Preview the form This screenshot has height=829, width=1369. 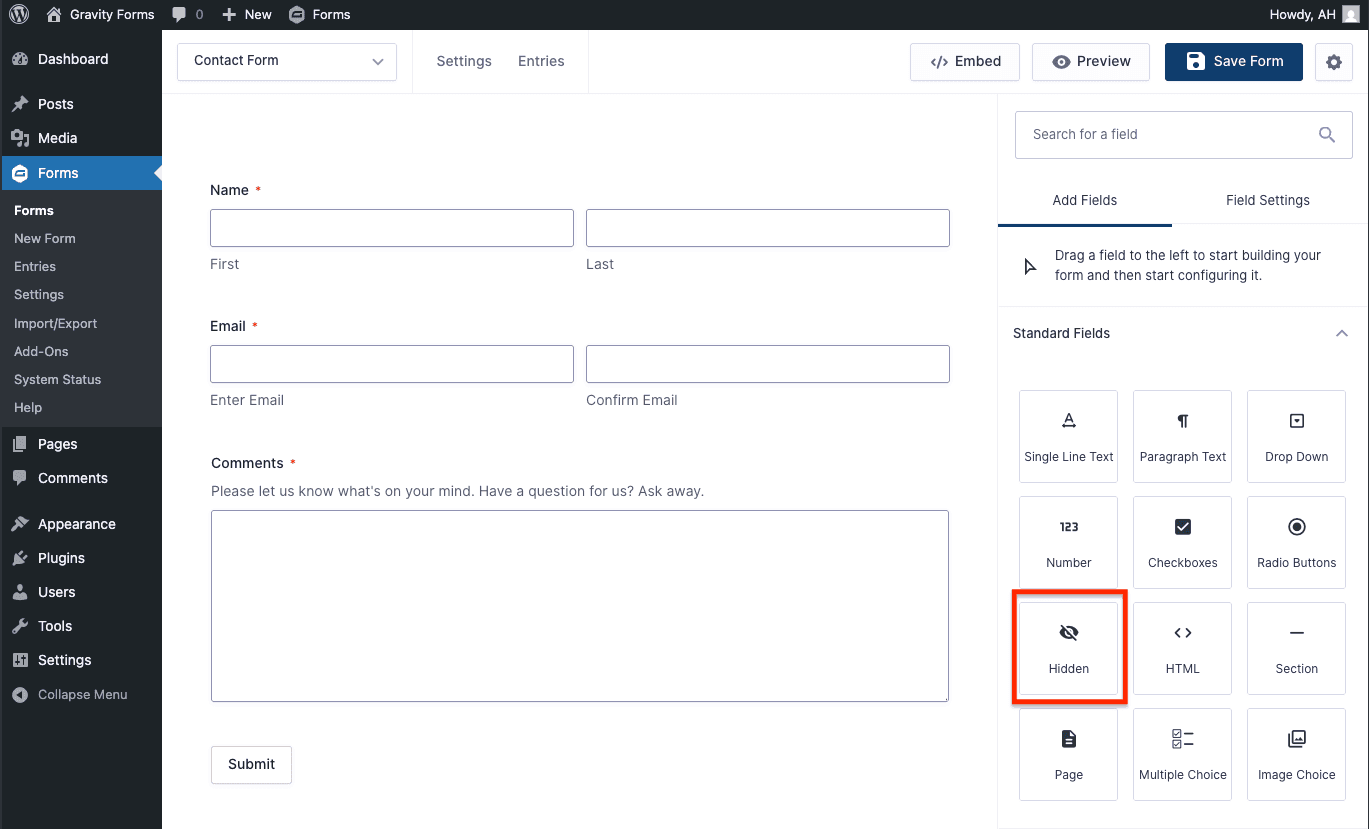coord(1090,61)
